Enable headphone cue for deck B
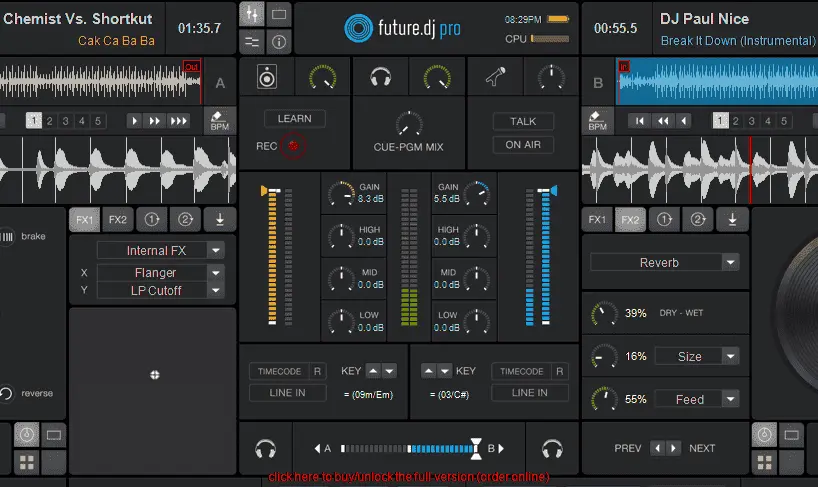The image size is (818, 487). [x=552, y=448]
